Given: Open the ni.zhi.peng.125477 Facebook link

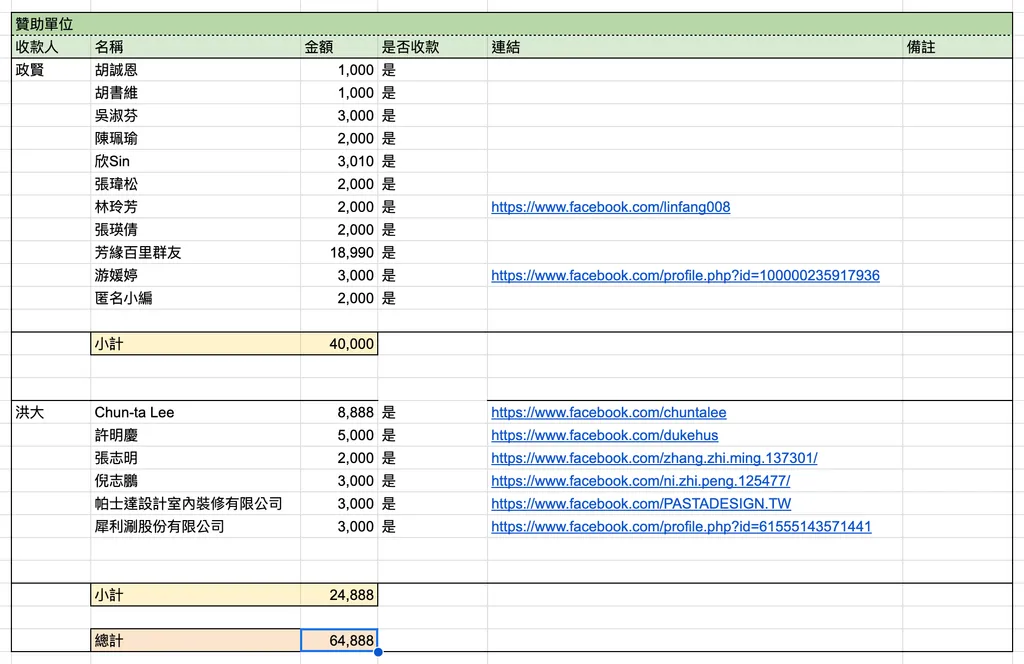Looking at the screenshot, I should coord(641,481).
